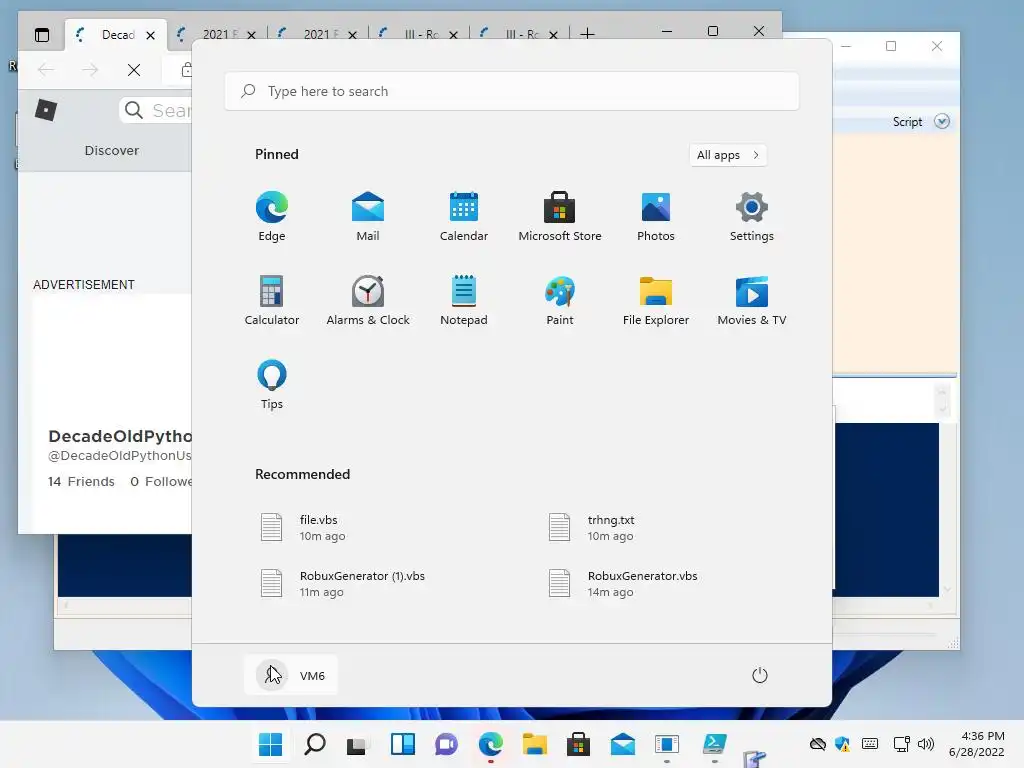Launch Notepad from pinned apps
Screen dimensions: 1024x768
[464, 300]
